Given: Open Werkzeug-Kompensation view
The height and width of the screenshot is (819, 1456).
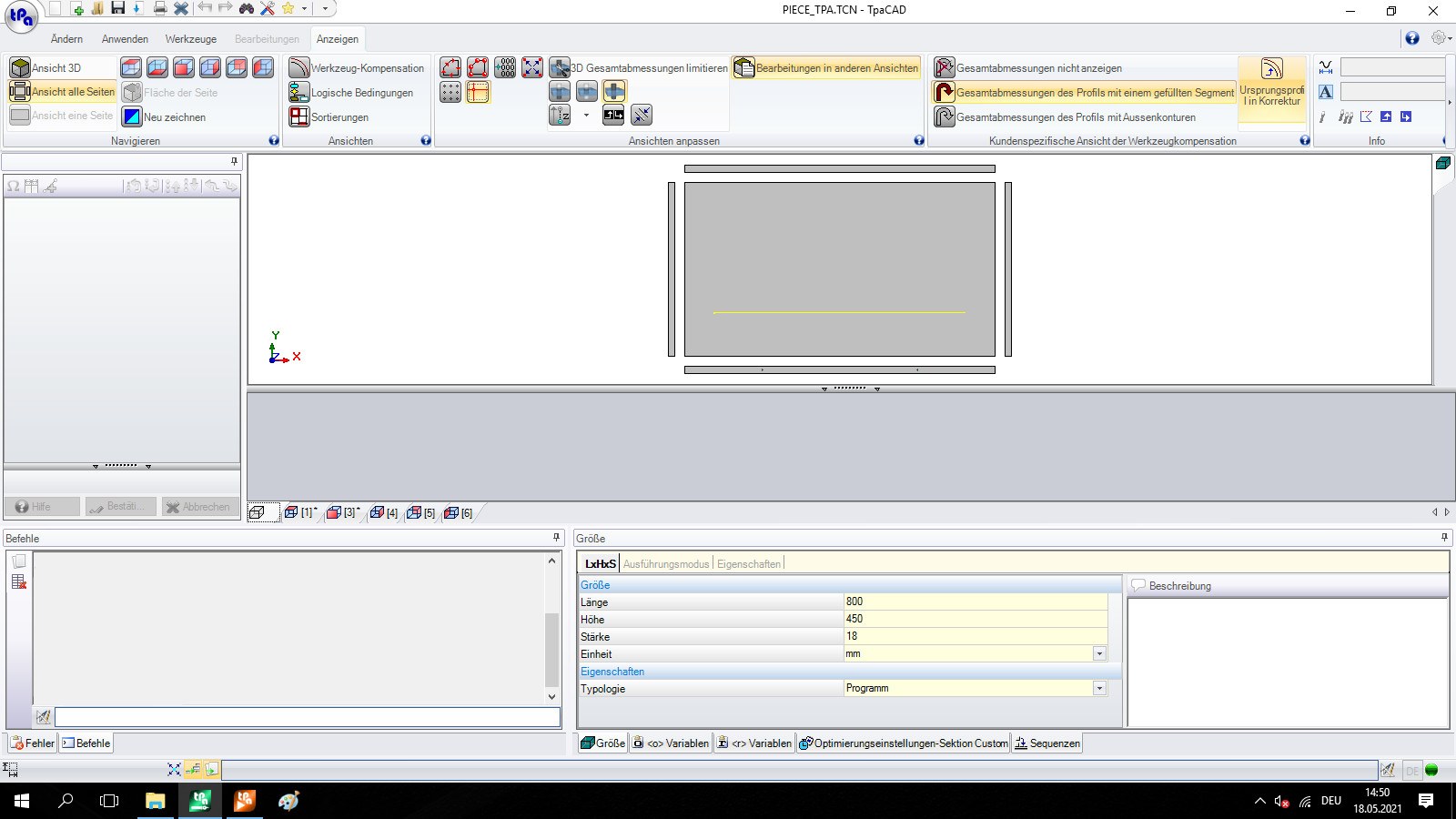Looking at the screenshot, I should click(x=299, y=68).
